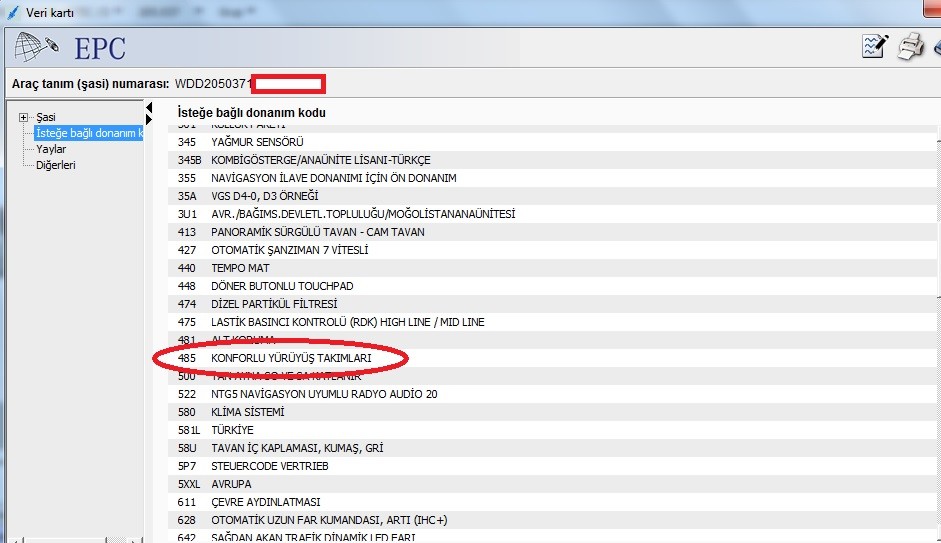This screenshot has width=941, height=543.
Task: Select row 3U1 AVR./BAĞIMS.DEVLETL.TOPLULUĞU
Action: [552, 214]
